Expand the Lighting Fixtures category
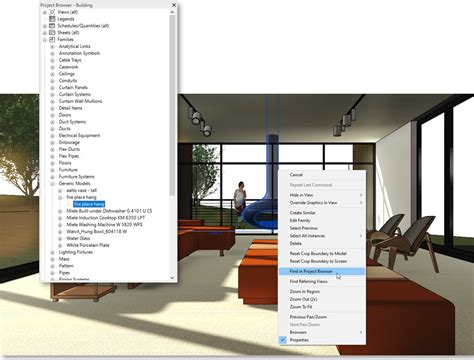This screenshot has height=360, width=474. (x=52, y=252)
